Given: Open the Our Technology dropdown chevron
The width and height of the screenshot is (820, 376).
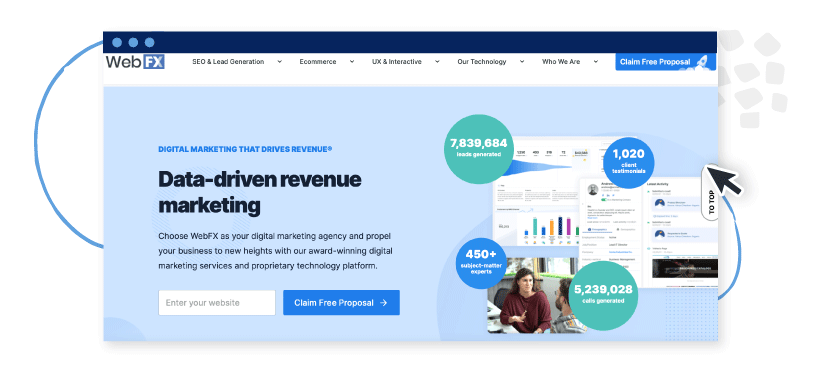Looking at the screenshot, I should pyautogui.click(x=521, y=62).
